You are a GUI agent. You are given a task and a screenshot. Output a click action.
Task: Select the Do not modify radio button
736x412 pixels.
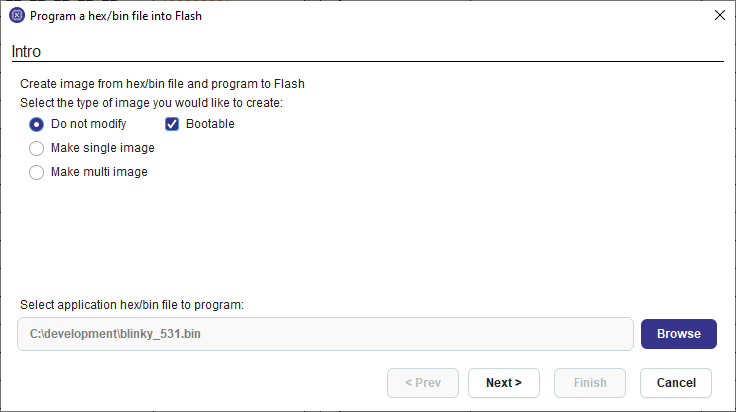(36, 124)
